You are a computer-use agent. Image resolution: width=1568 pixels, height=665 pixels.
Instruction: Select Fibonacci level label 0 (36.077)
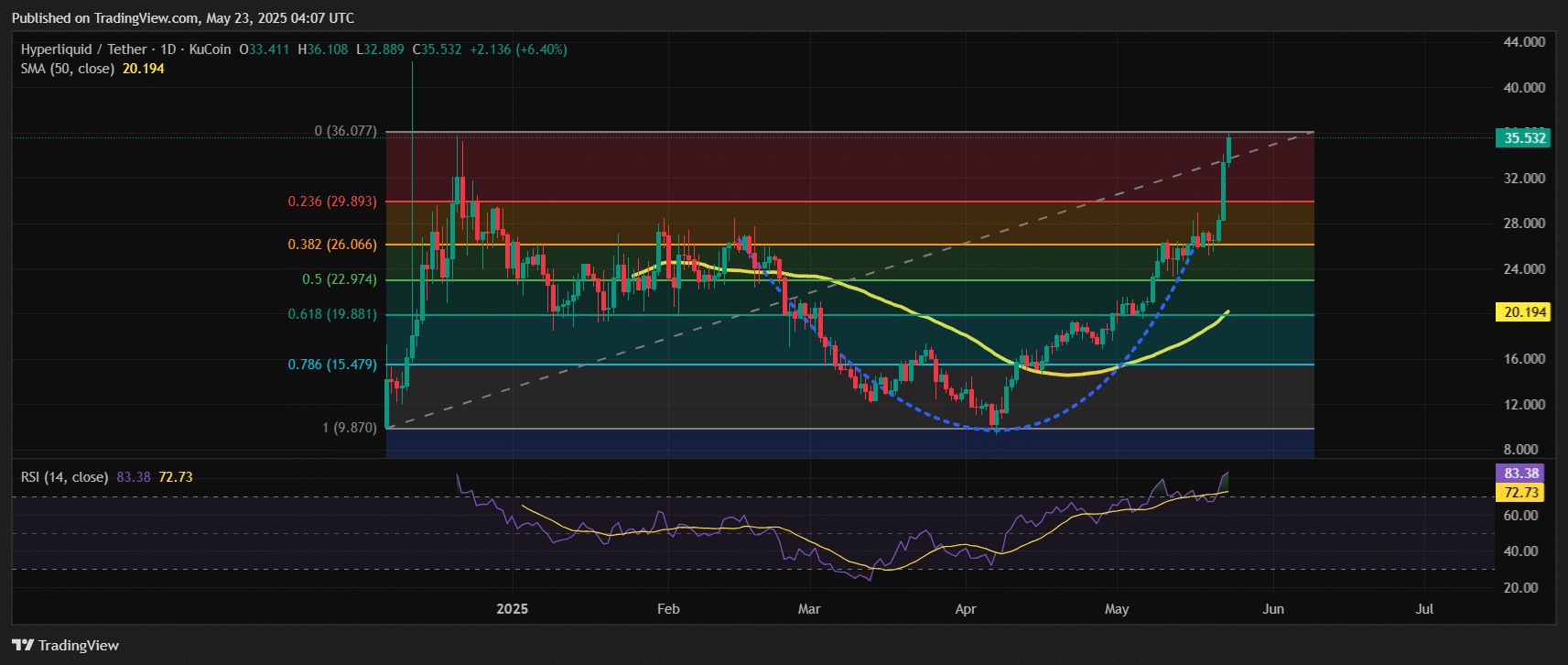345,131
